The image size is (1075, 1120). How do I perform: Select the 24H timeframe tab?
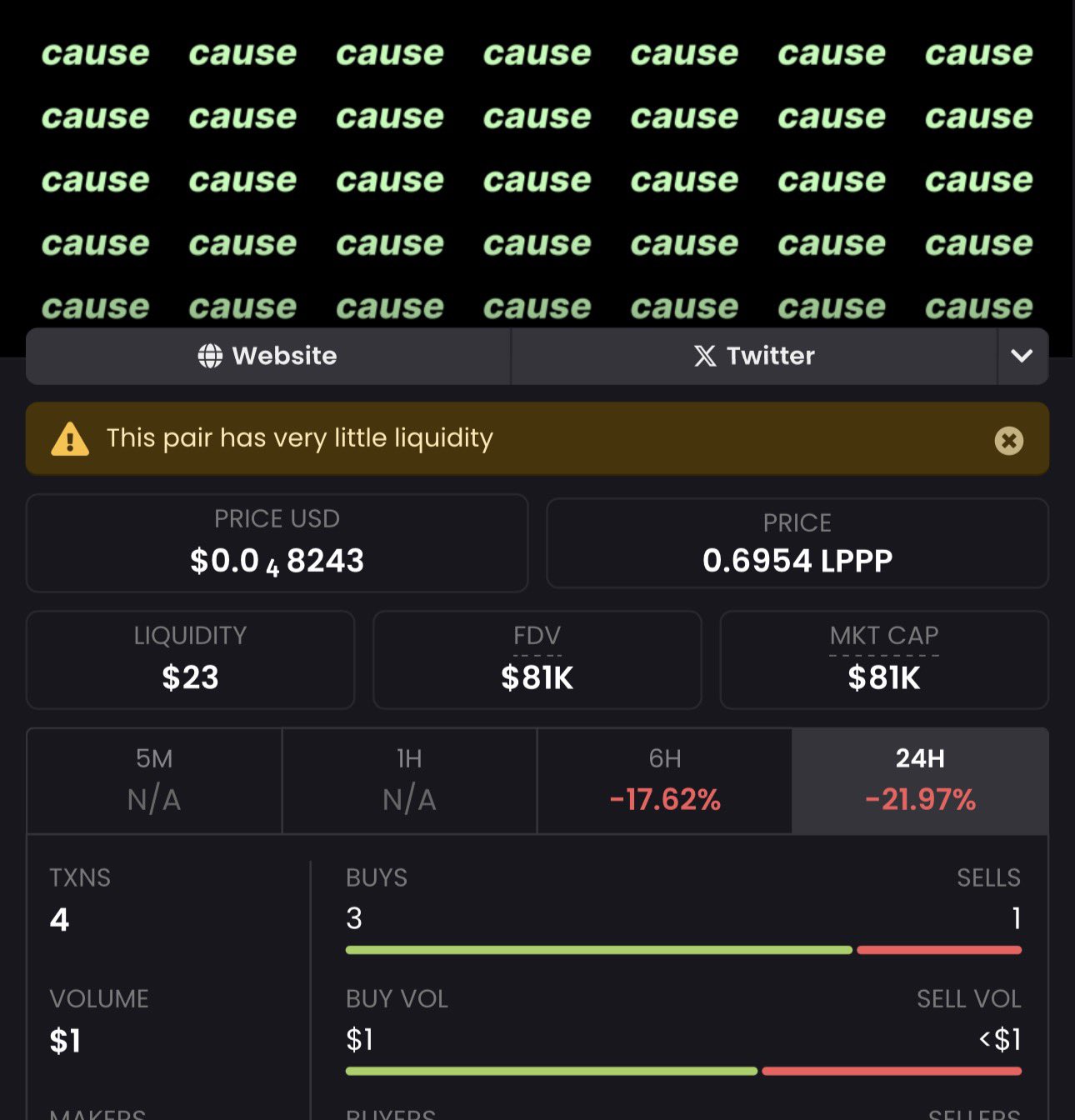[920, 781]
